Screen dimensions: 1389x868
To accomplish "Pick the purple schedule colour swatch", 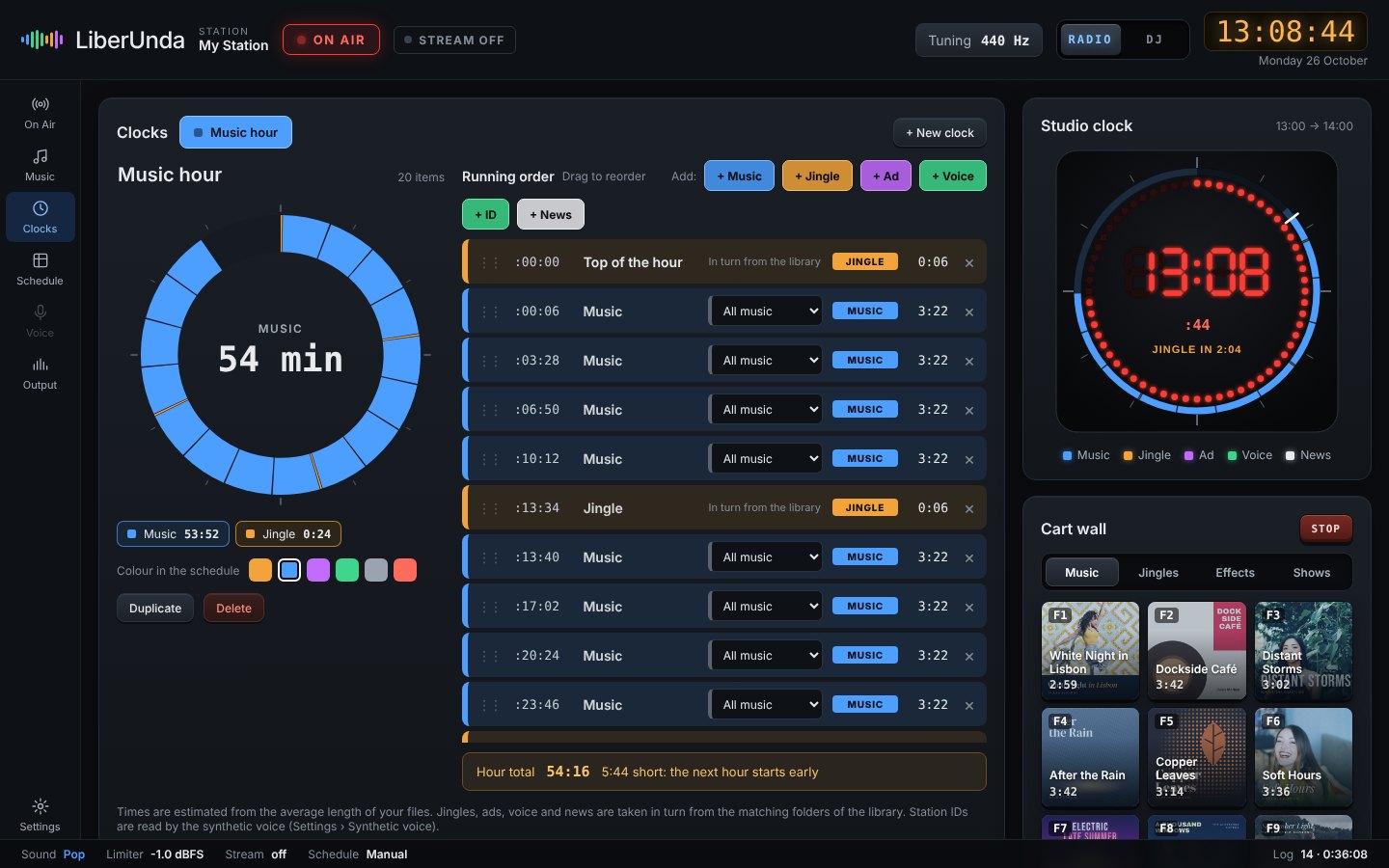I will [318, 570].
